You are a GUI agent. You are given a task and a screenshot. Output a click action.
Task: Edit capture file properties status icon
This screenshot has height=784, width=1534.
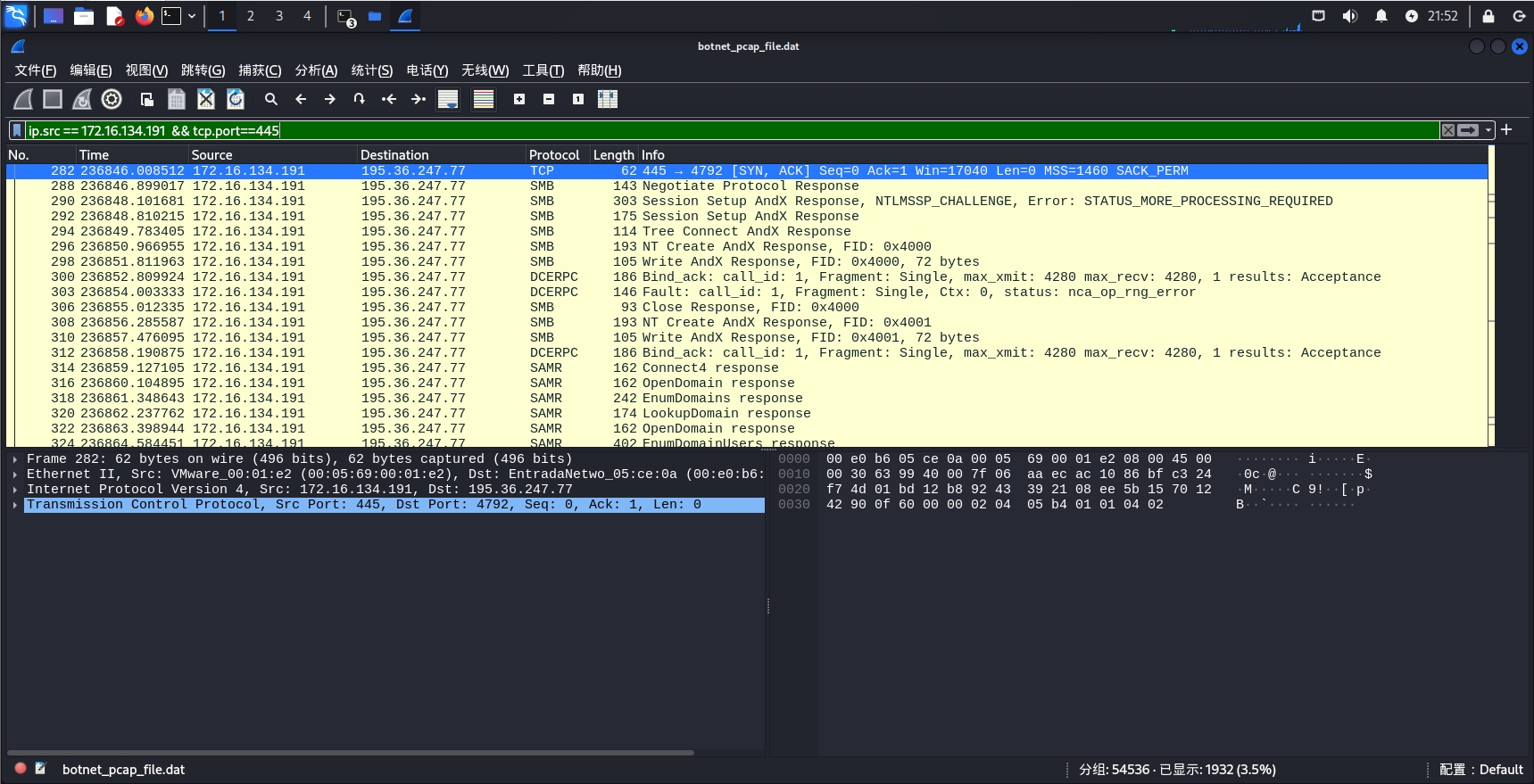pos(40,768)
